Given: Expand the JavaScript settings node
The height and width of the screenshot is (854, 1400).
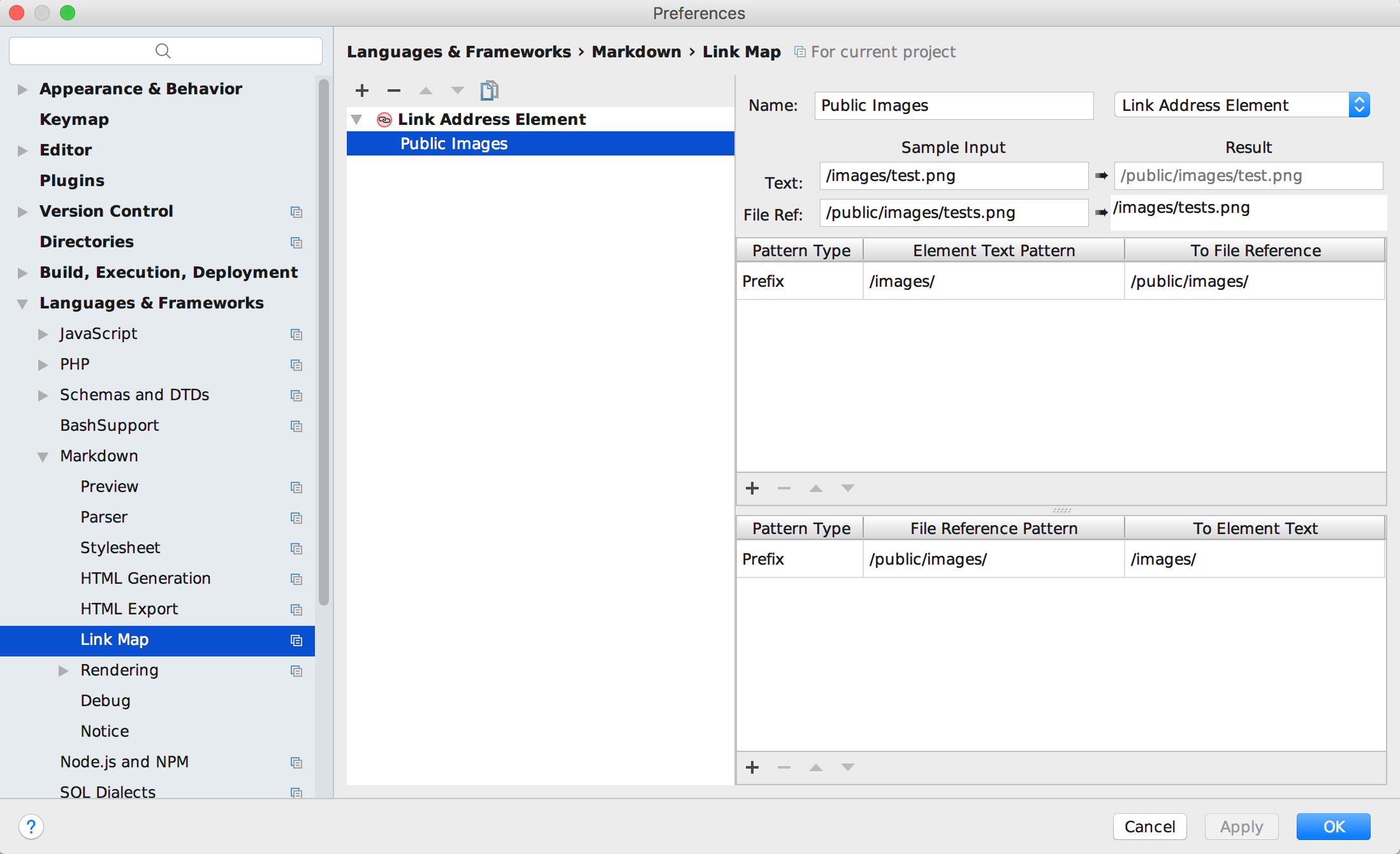Looking at the screenshot, I should tap(43, 333).
